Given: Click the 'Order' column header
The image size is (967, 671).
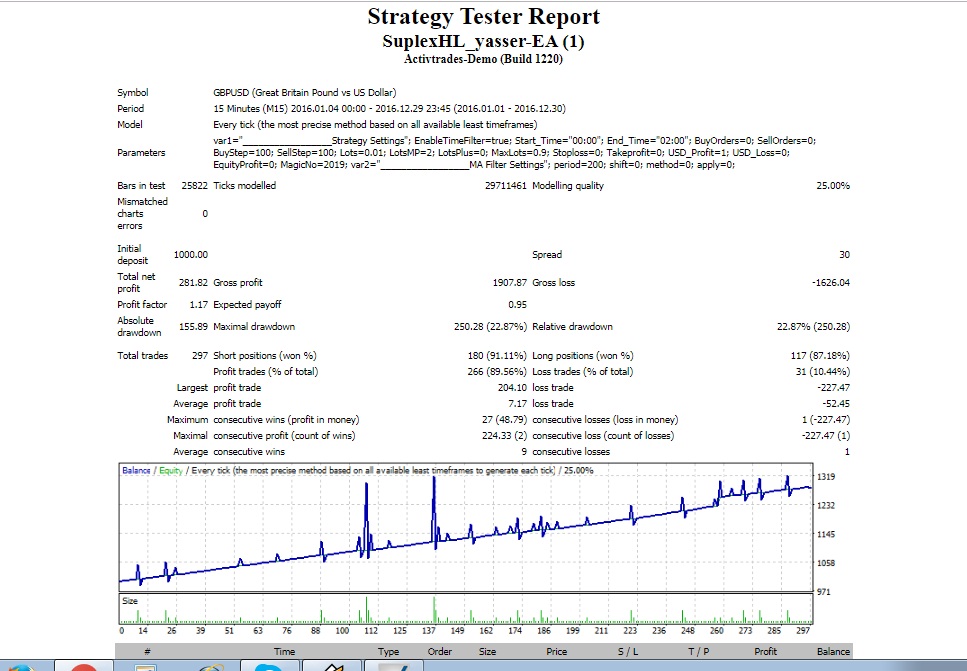Looking at the screenshot, I should (x=440, y=651).
